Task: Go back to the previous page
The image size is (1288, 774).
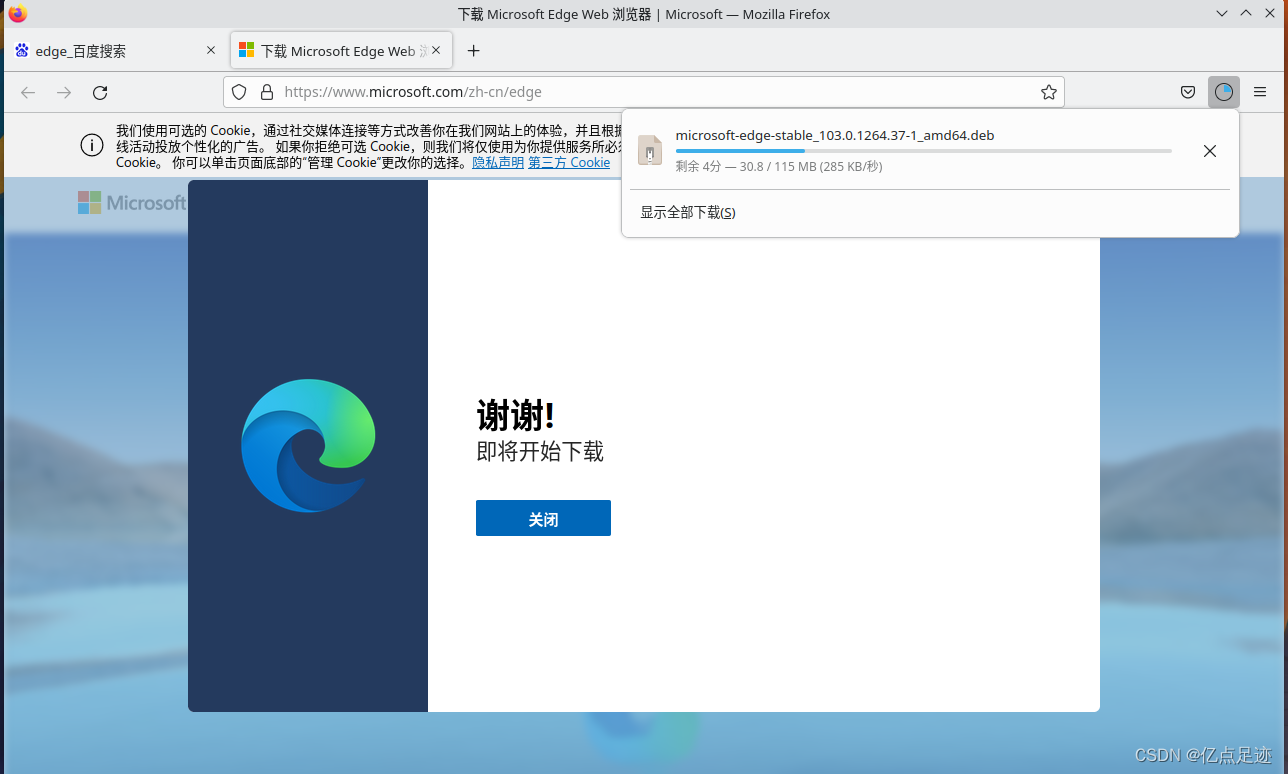Action: (x=28, y=92)
